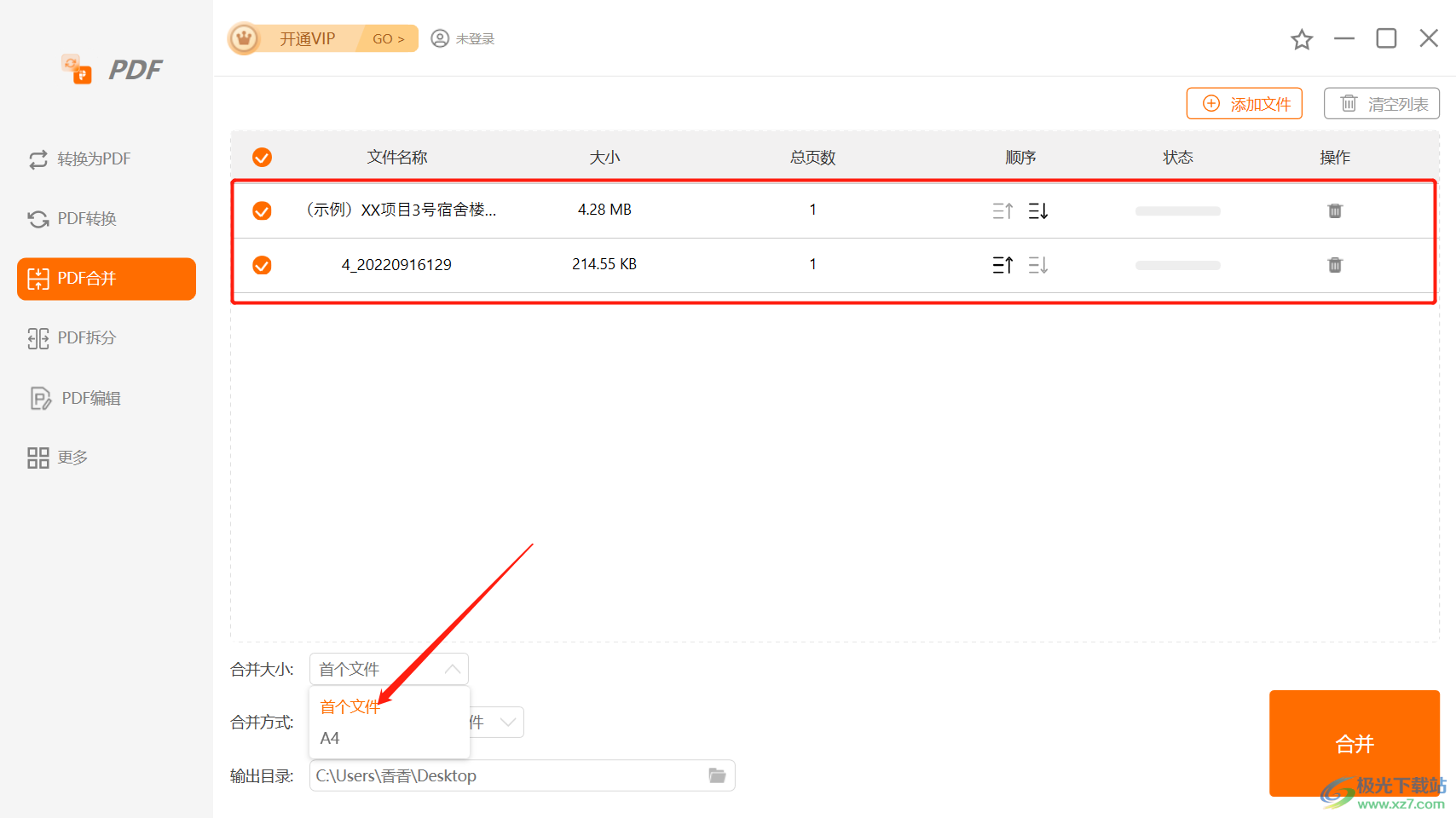Move the 4_20220916129 file up in order

[1002, 265]
